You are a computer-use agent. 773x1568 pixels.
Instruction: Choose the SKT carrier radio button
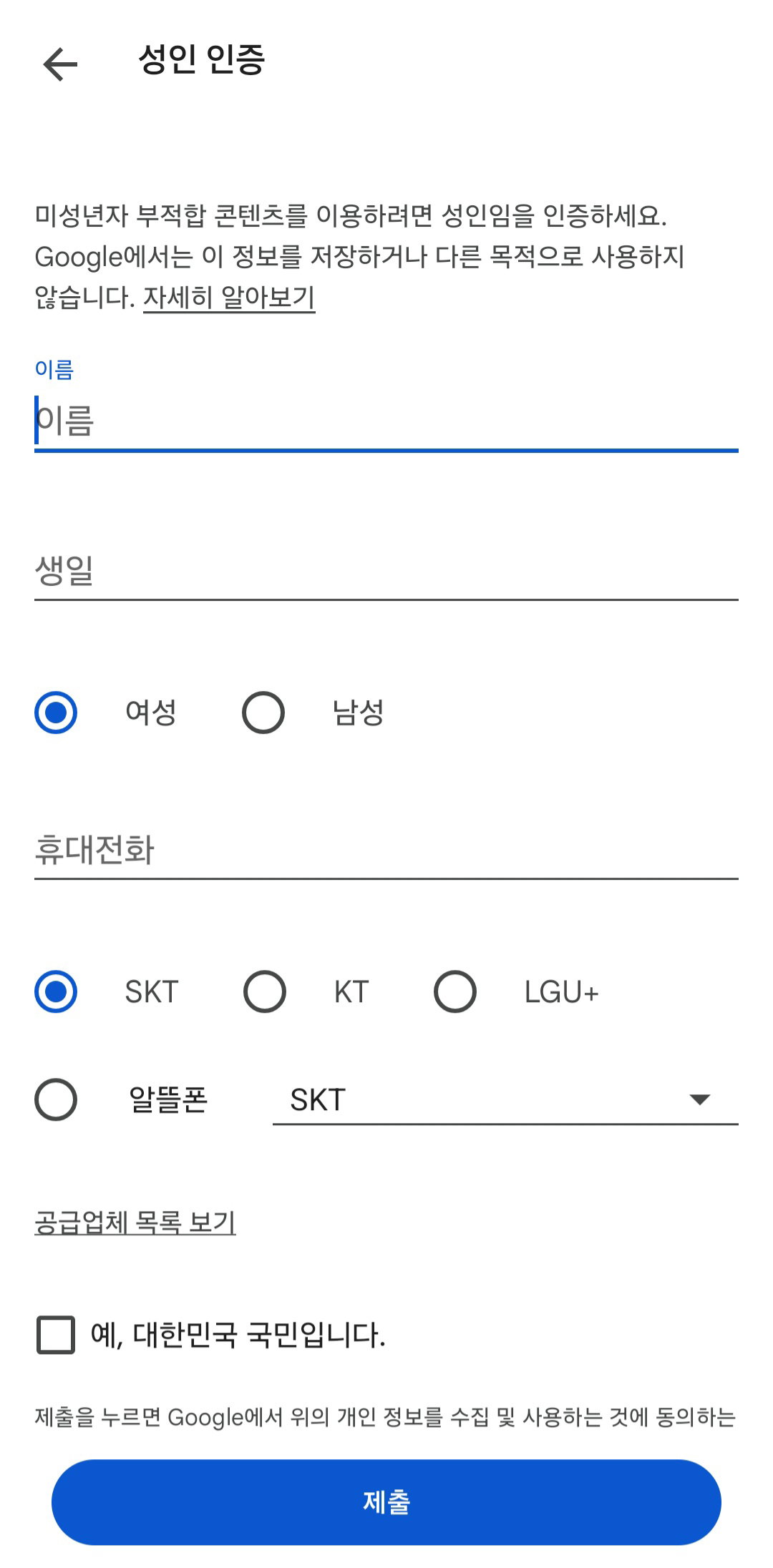coord(56,991)
